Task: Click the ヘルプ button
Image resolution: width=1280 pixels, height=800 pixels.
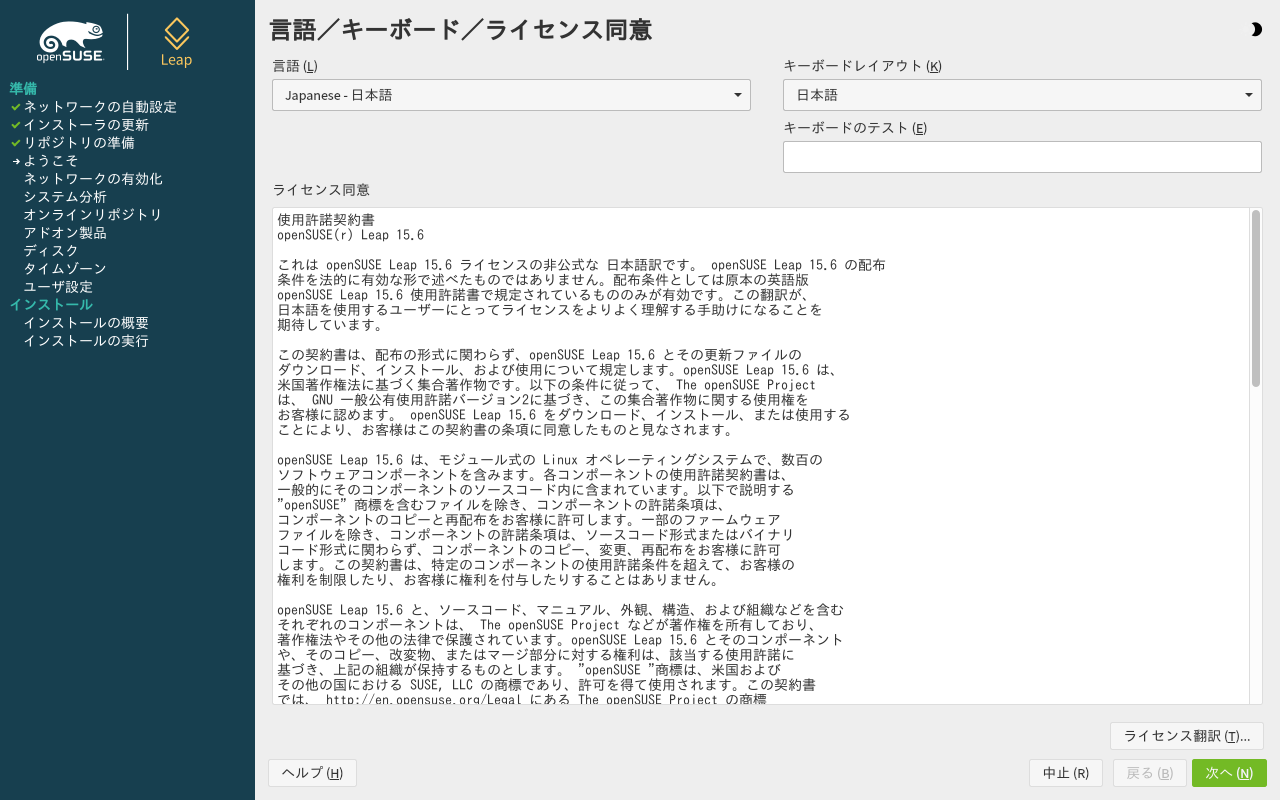Action: [x=312, y=773]
